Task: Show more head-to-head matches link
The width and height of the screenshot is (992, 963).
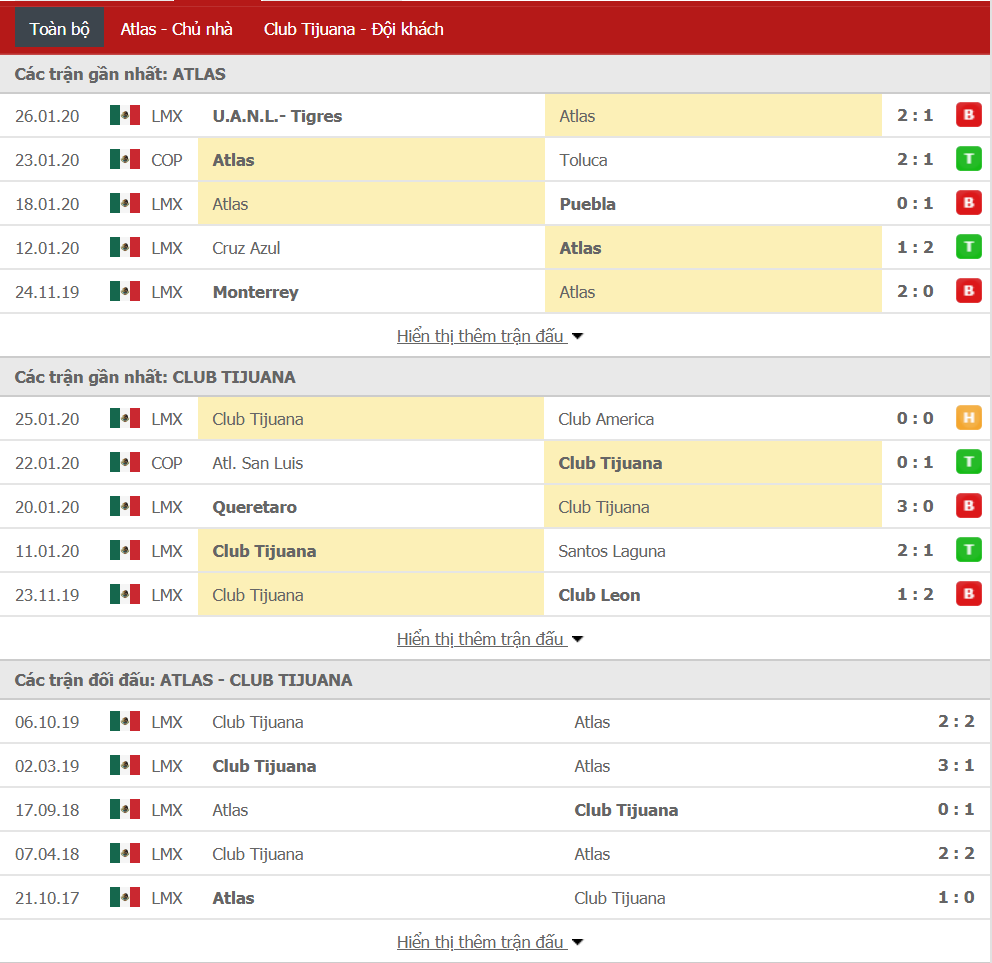Action: click(480, 942)
